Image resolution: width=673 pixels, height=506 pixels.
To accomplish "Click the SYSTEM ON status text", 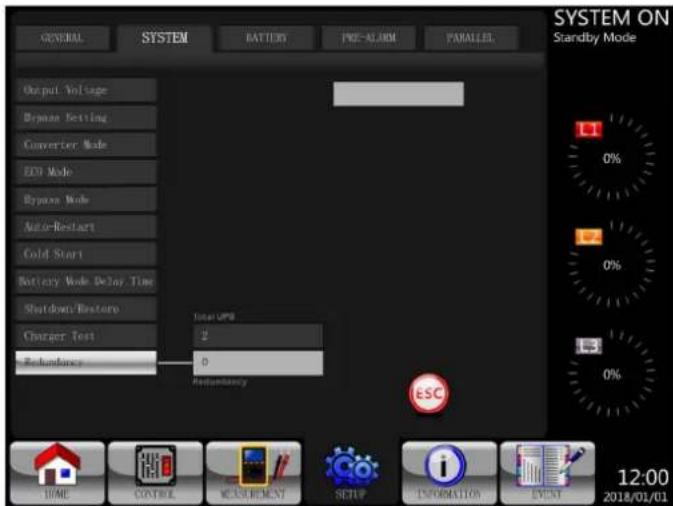I will pyautogui.click(x=611, y=18).
